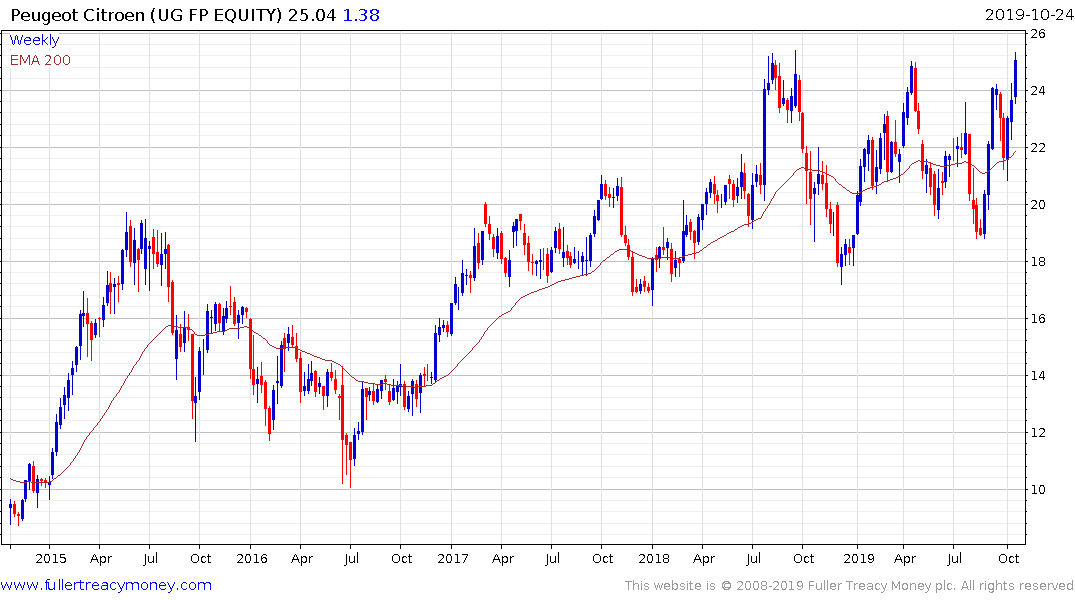Click the blue change value 1.38

(x=361, y=15)
